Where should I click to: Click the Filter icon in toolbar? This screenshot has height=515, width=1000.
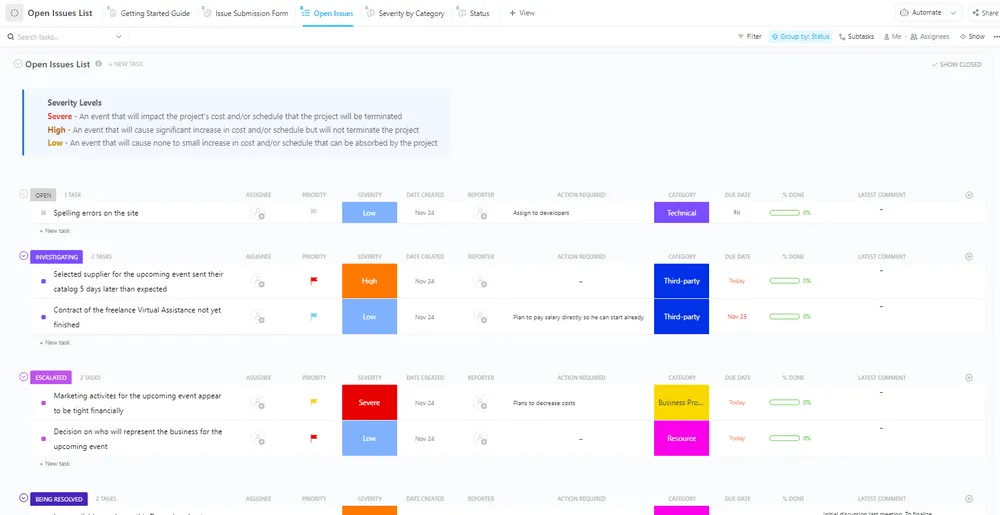point(740,37)
